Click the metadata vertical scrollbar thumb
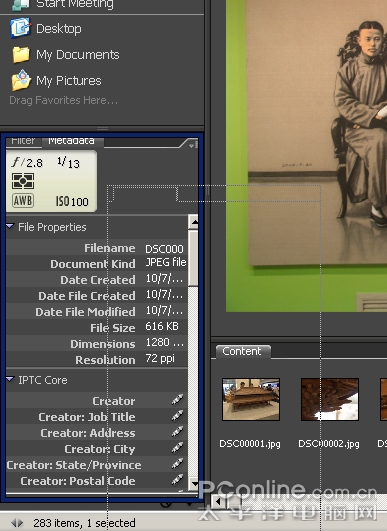The width and height of the screenshot is (387, 531). click(193, 258)
